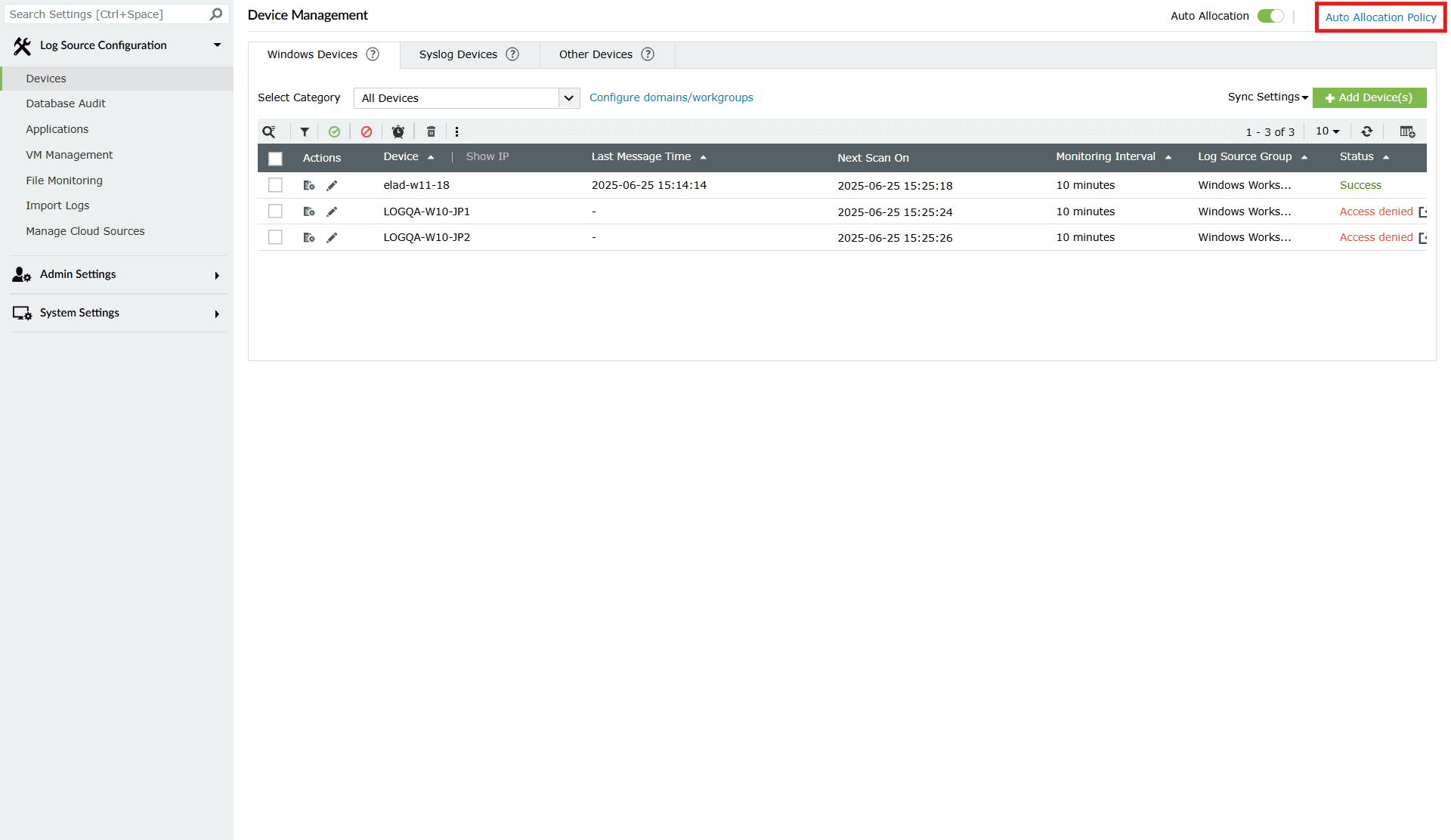
Task: Click the filter funnel icon
Action: [305, 131]
